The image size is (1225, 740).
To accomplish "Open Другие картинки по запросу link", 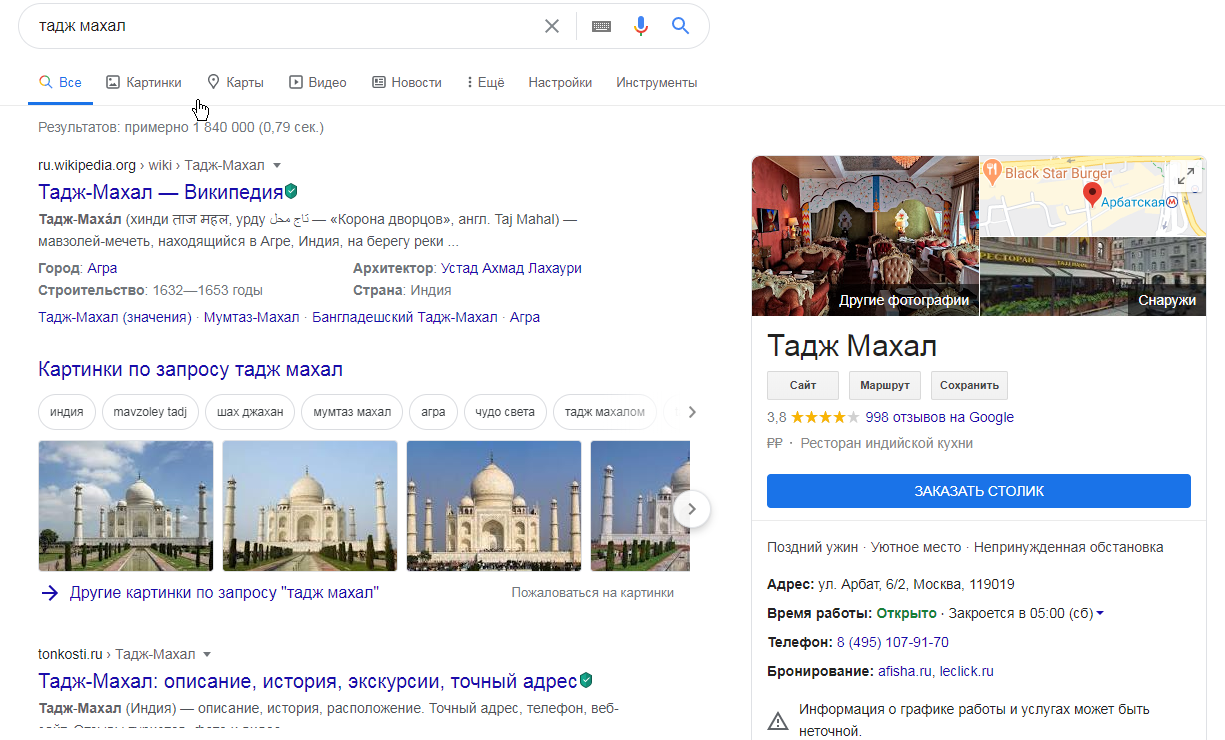I will point(224,593).
